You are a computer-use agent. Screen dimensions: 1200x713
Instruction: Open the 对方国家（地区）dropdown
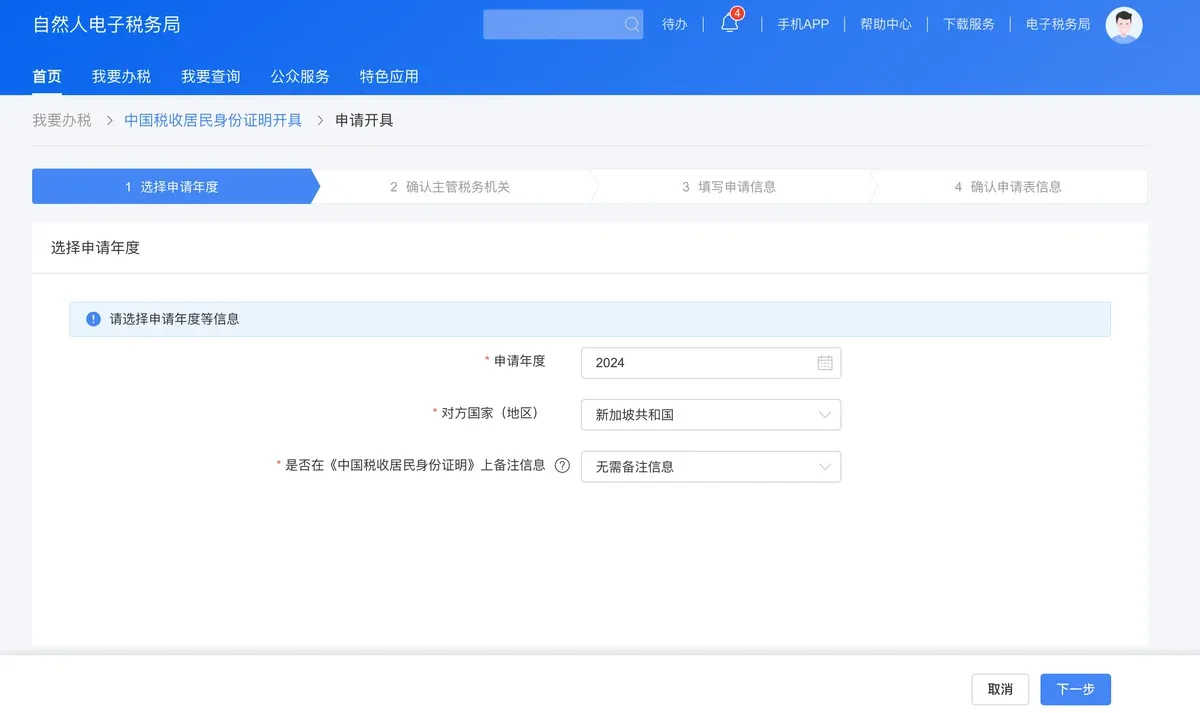[x=710, y=415]
